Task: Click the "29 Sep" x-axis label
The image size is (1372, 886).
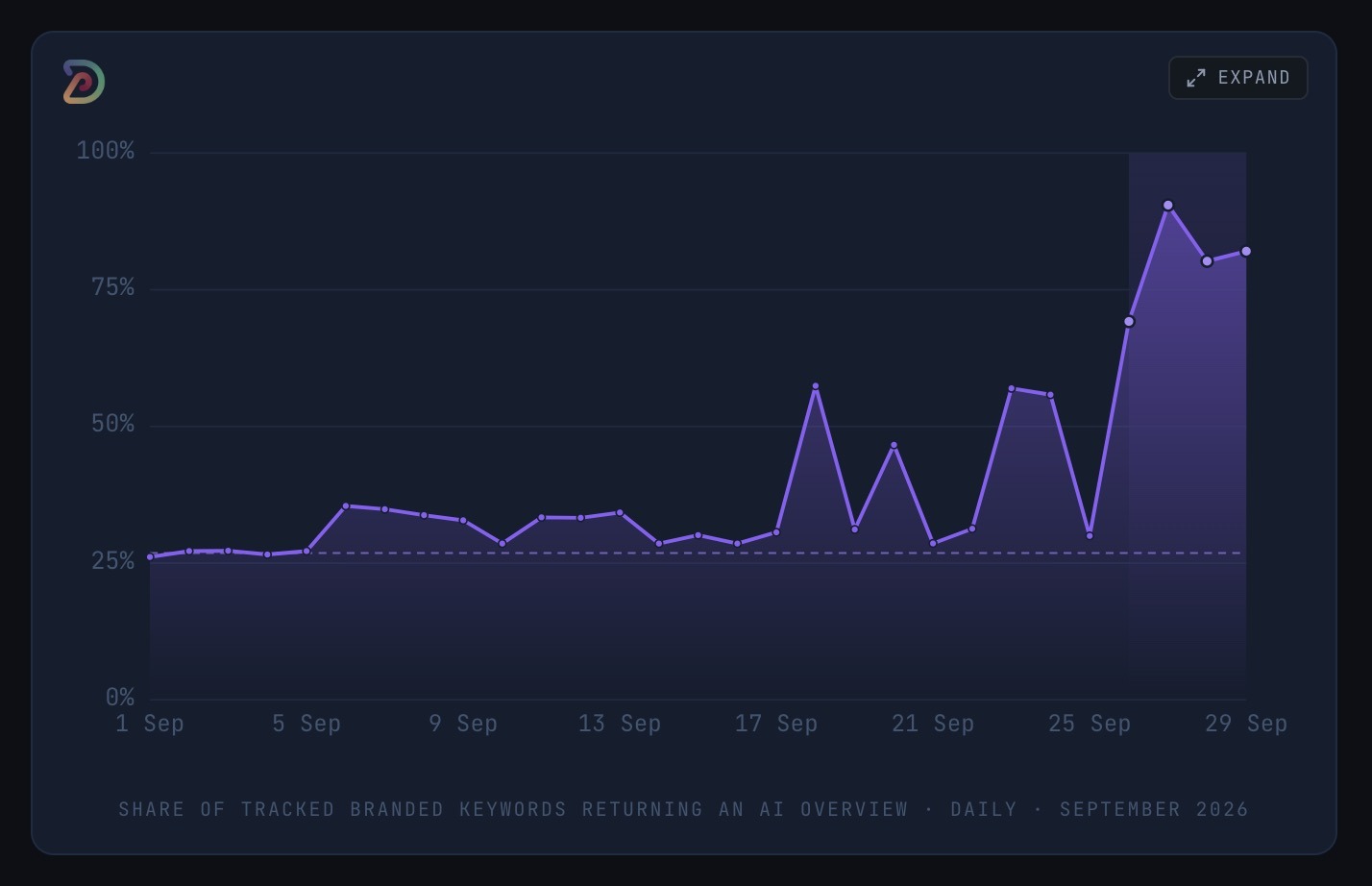Action: [1246, 725]
